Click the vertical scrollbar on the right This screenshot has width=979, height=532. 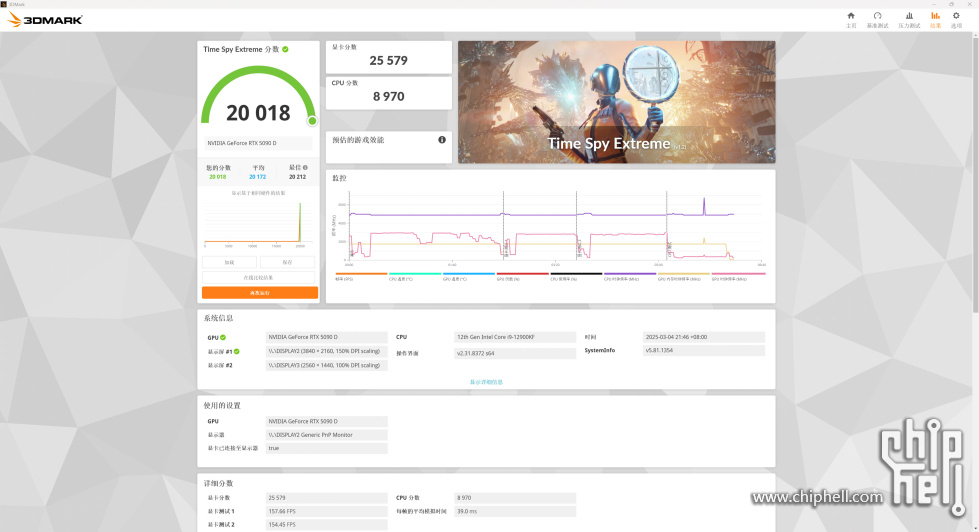(975, 175)
